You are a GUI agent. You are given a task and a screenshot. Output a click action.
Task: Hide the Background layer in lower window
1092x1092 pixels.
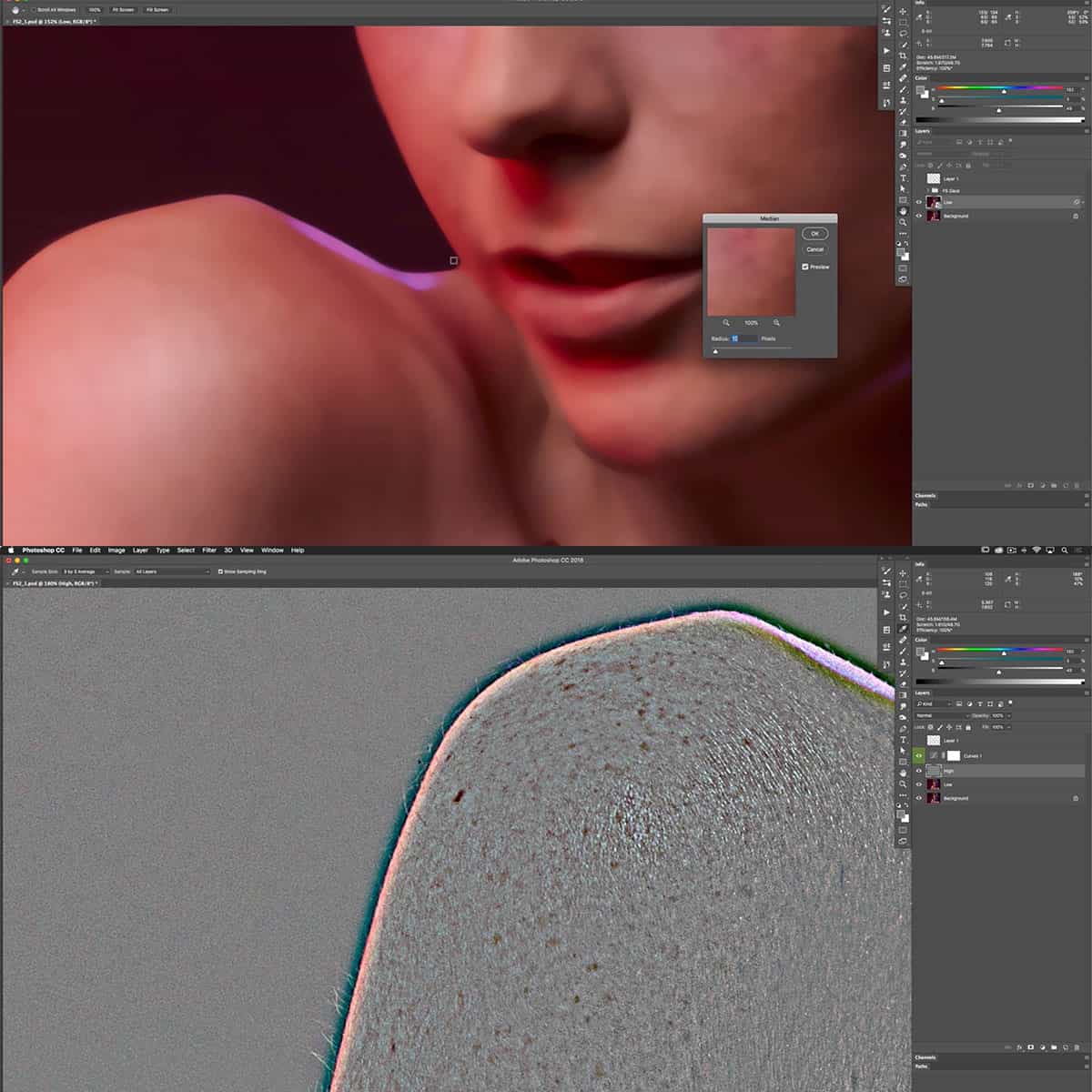(x=919, y=798)
